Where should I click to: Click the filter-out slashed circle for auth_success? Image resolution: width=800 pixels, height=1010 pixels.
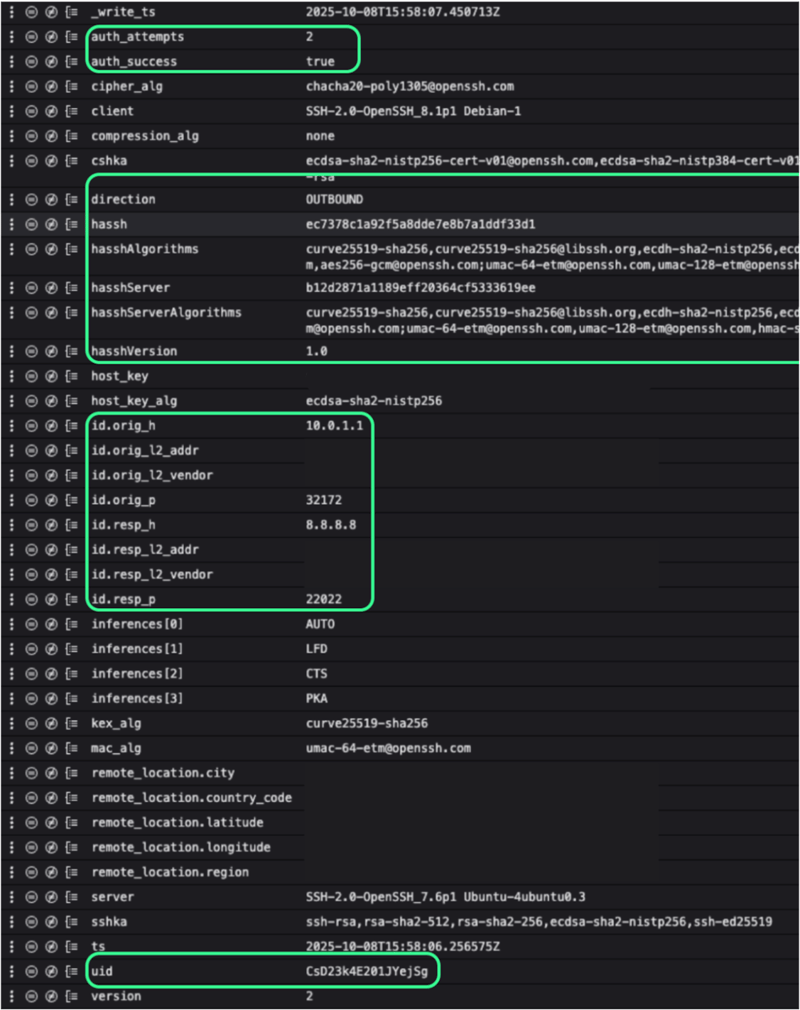(50, 62)
